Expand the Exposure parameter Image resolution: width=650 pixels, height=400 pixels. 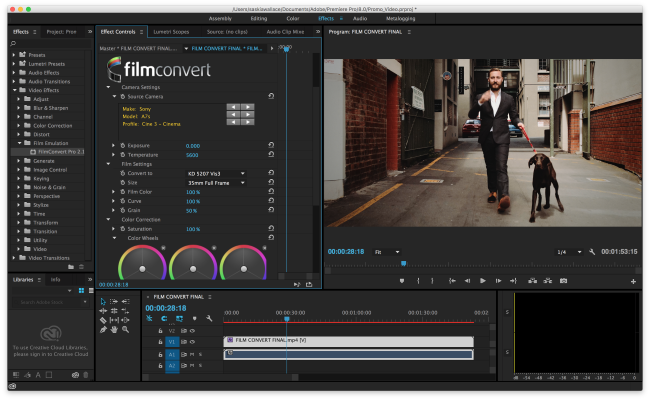pyautogui.click(x=113, y=145)
